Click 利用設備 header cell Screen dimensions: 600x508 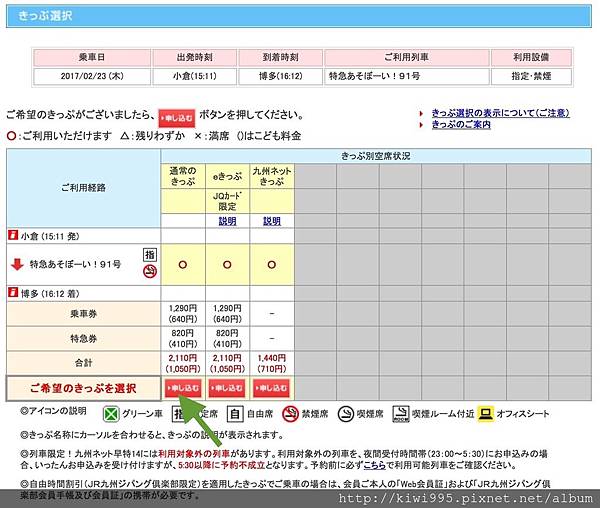pos(531,57)
